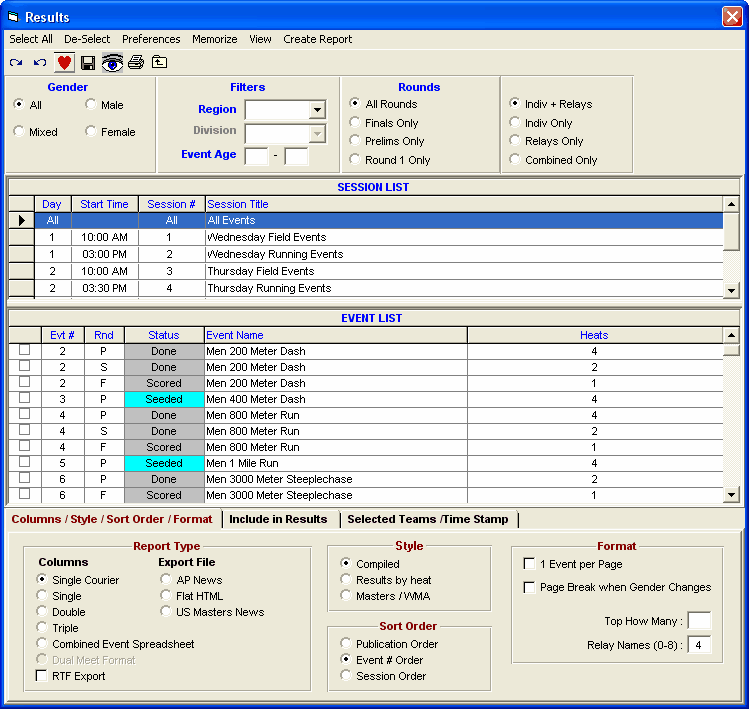
Task: Click the Event Name column header
Action: click(336, 335)
